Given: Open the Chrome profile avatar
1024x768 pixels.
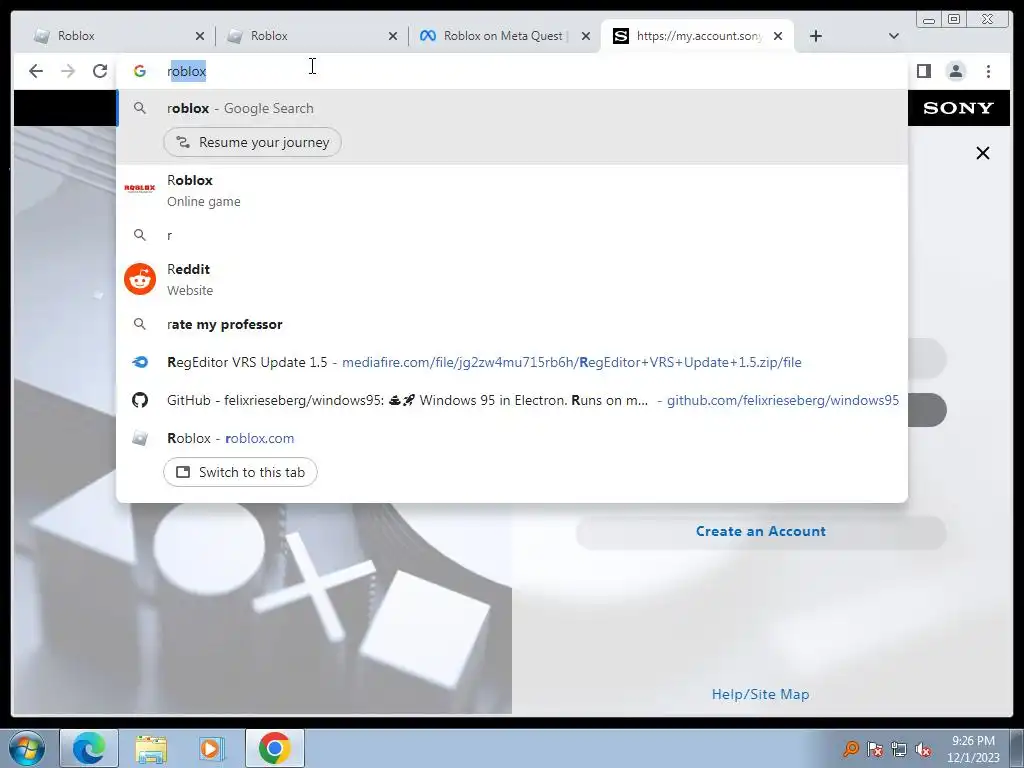Looking at the screenshot, I should (x=955, y=71).
